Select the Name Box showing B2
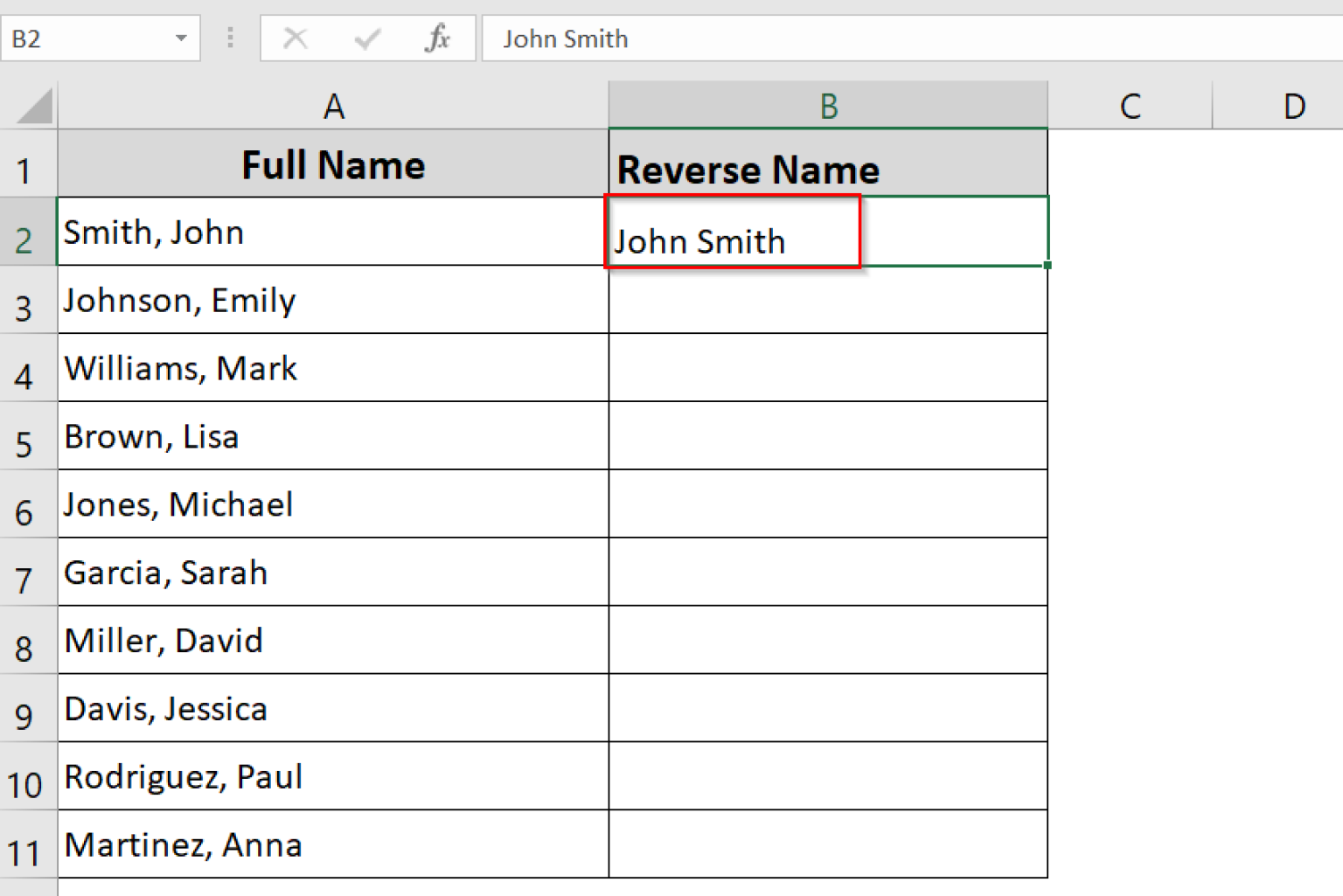Image resolution: width=1343 pixels, height=896 pixels. (x=87, y=38)
